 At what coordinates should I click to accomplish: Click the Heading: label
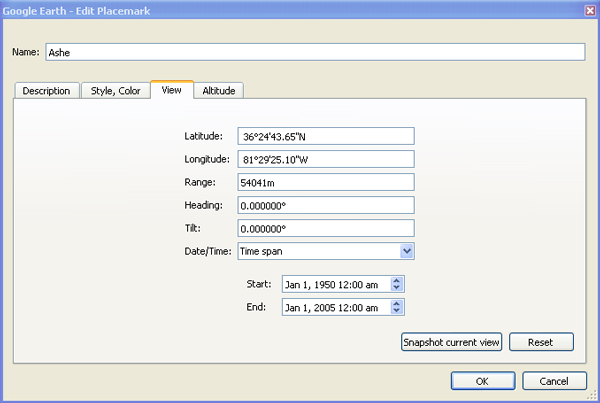click(203, 205)
